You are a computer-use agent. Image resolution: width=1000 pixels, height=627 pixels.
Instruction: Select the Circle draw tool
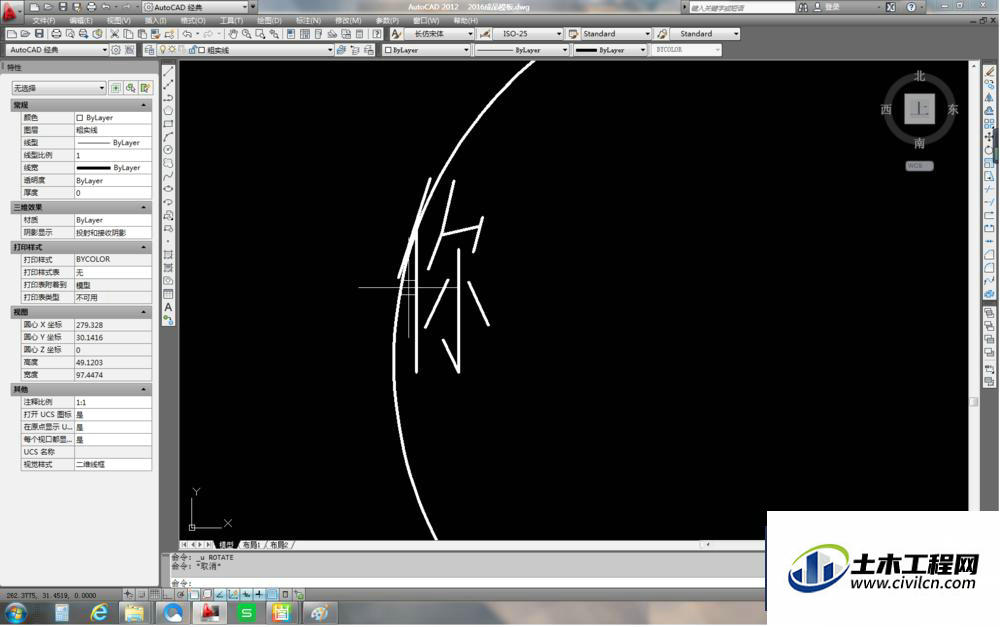pyautogui.click(x=168, y=150)
